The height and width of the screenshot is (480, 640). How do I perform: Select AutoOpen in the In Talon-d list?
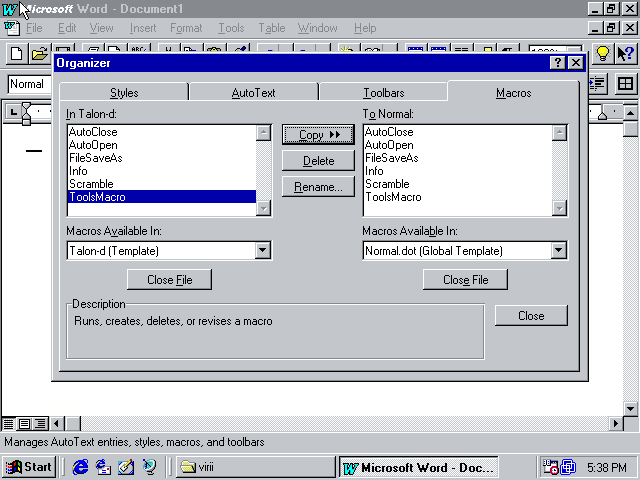tap(162, 145)
